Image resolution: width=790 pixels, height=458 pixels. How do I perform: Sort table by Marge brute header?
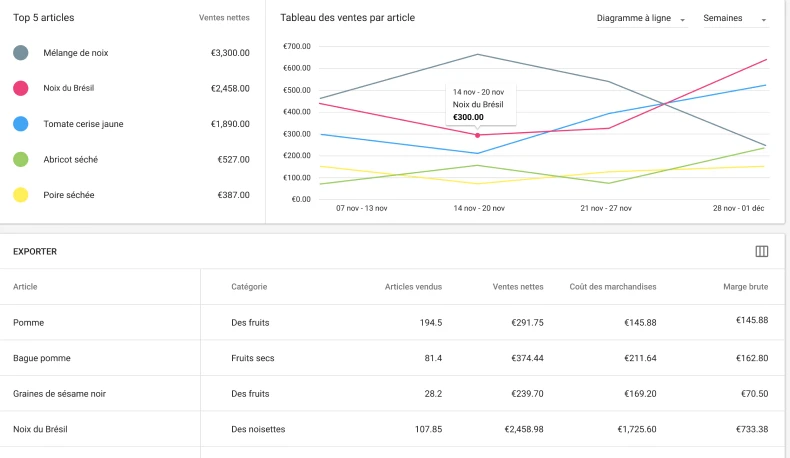click(745, 287)
